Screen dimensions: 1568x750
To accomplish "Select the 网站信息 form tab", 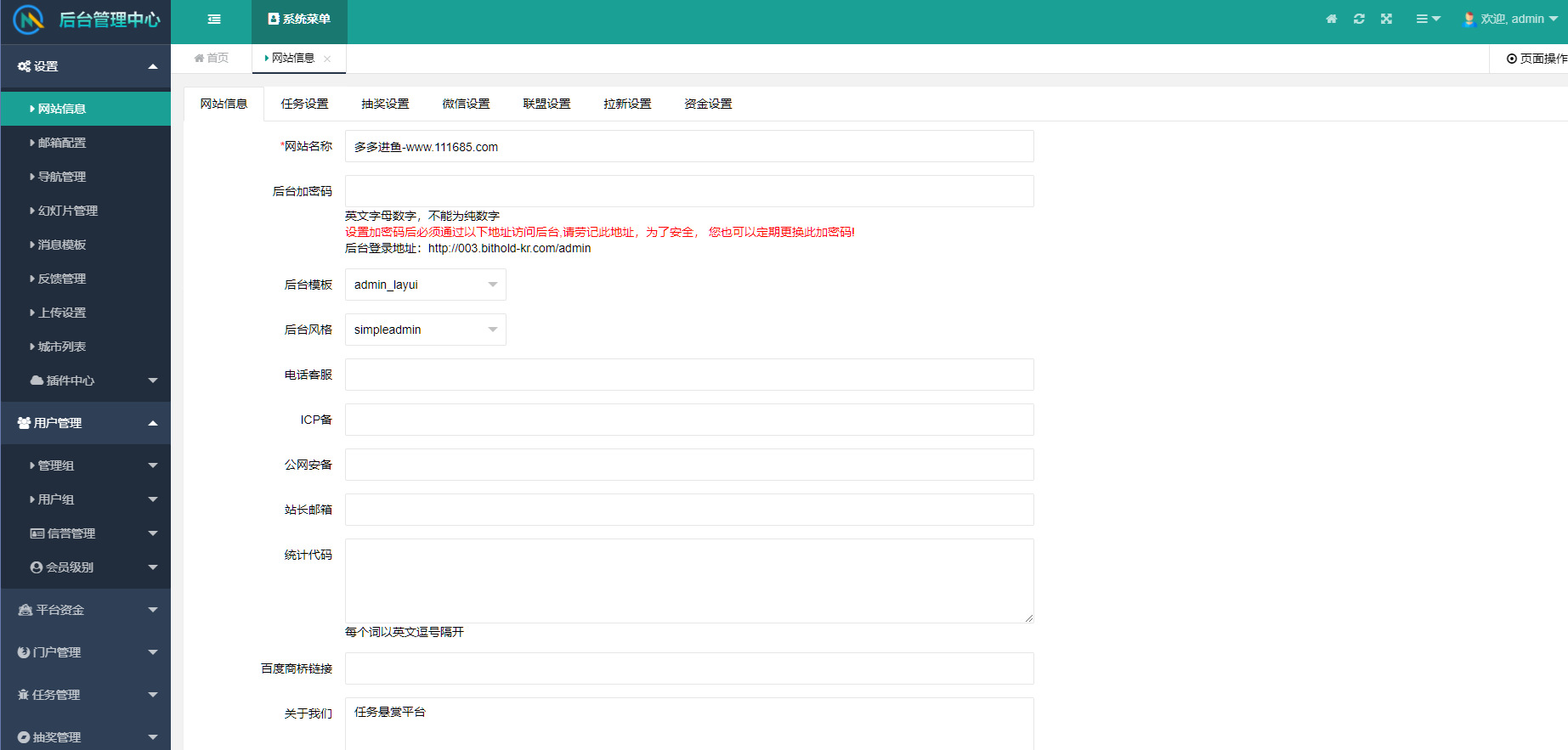I will coord(224,104).
